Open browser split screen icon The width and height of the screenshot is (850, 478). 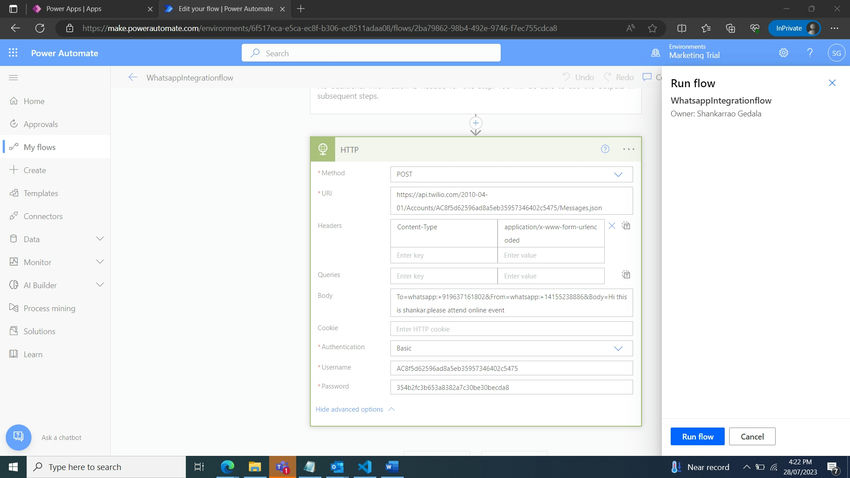coord(681,28)
